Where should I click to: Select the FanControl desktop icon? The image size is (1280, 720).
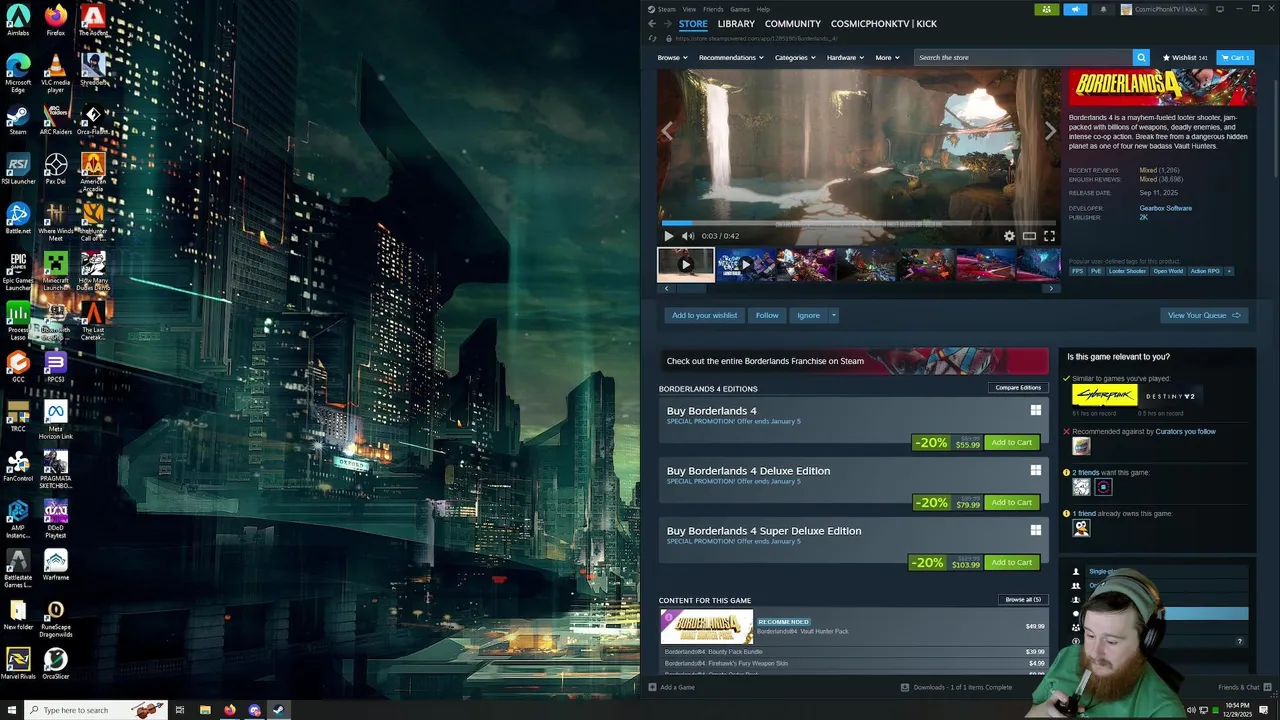[18, 466]
